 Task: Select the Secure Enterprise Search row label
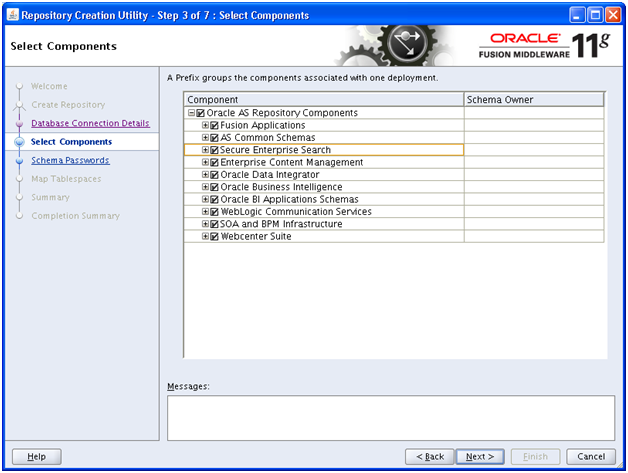click(275, 150)
